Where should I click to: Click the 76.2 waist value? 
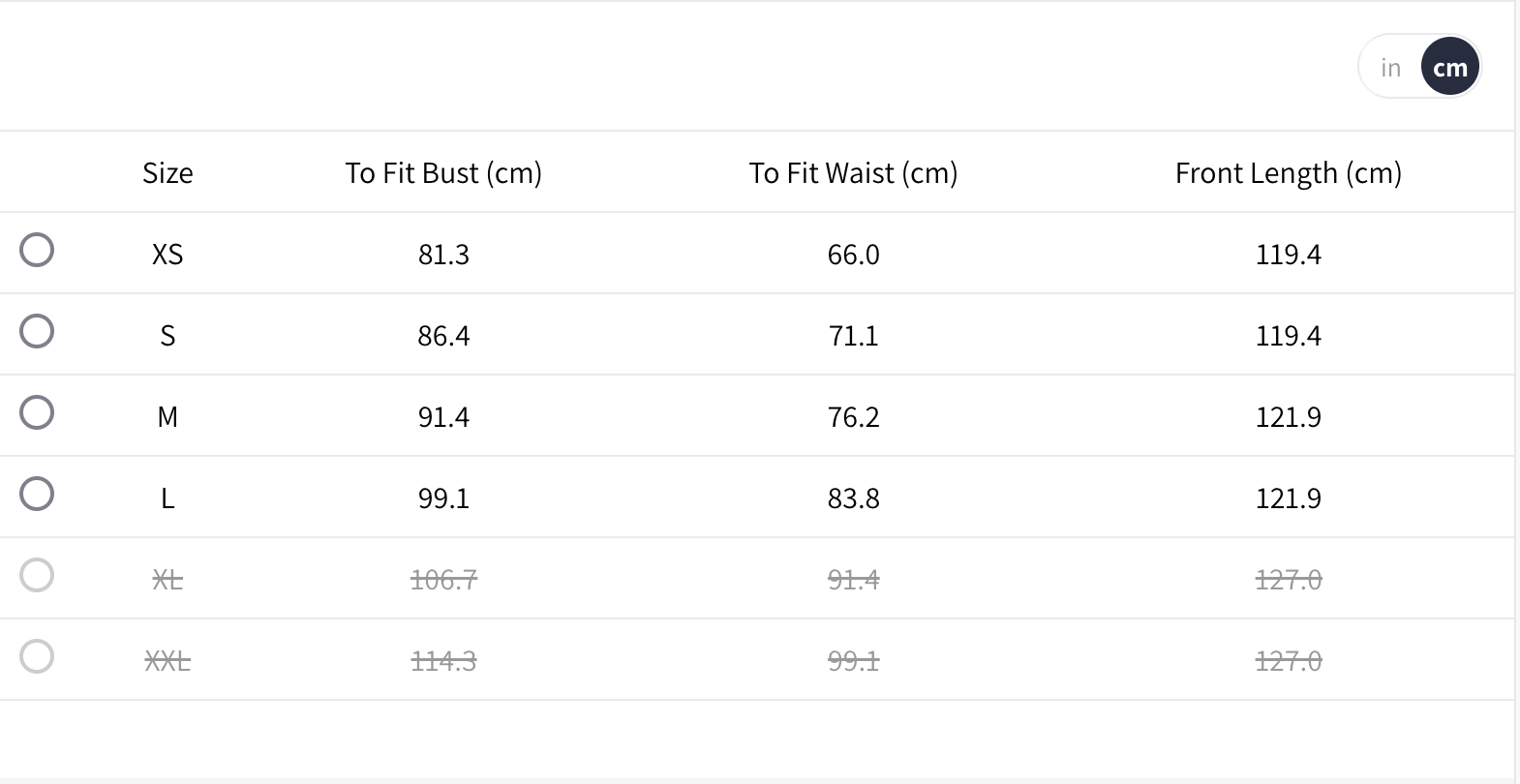(x=853, y=417)
